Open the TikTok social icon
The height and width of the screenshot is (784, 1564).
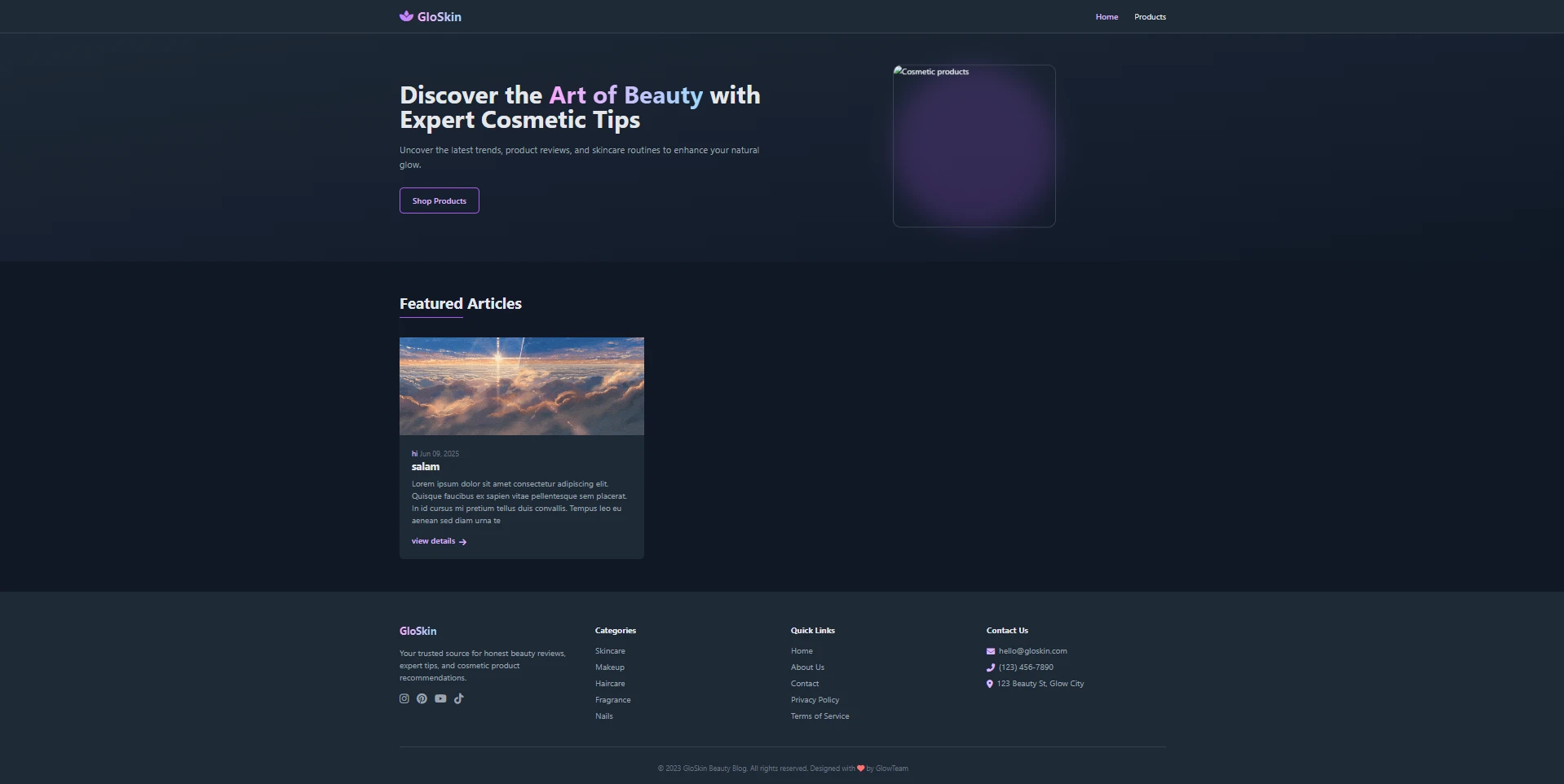click(459, 698)
